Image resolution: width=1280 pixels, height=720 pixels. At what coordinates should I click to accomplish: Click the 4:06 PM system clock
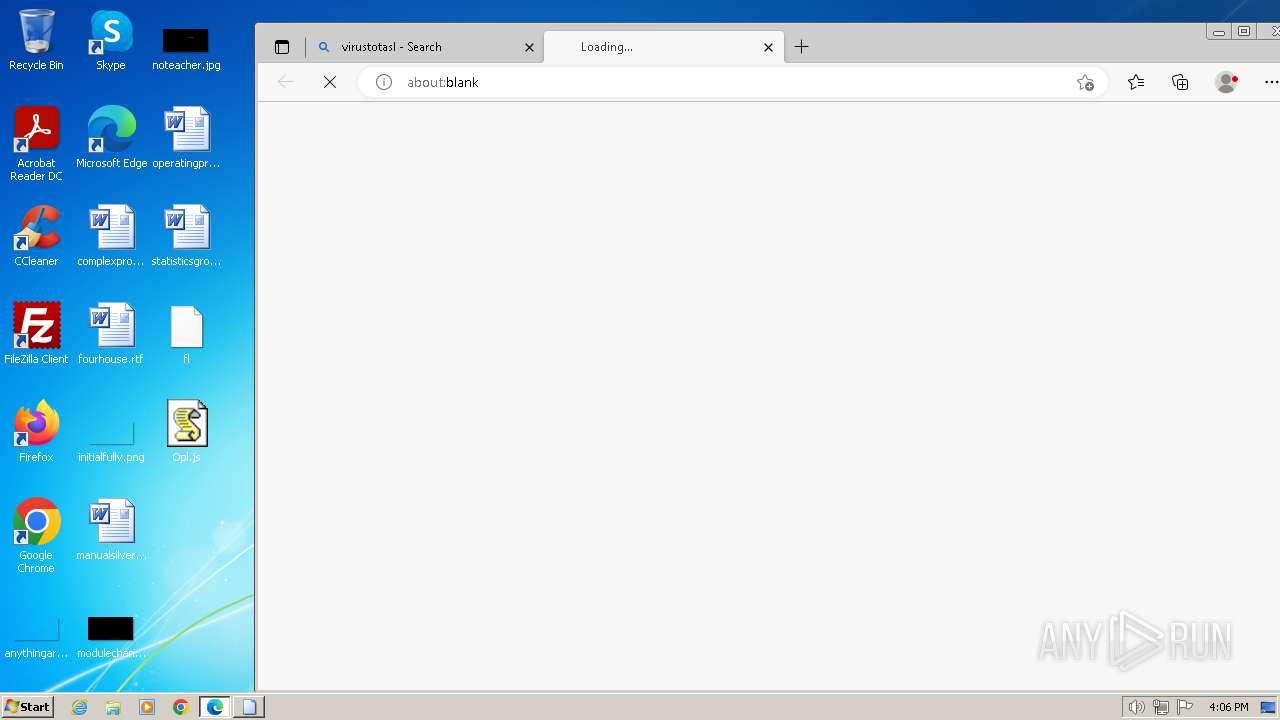coord(1228,707)
